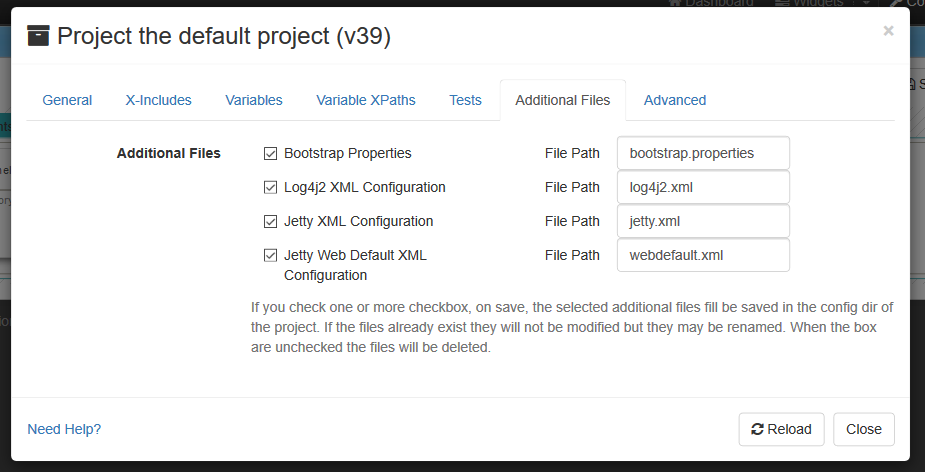This screenshot has height=472, width=925.
Task: Click the Close button in the footer
Action: click(x=863, y=429)
